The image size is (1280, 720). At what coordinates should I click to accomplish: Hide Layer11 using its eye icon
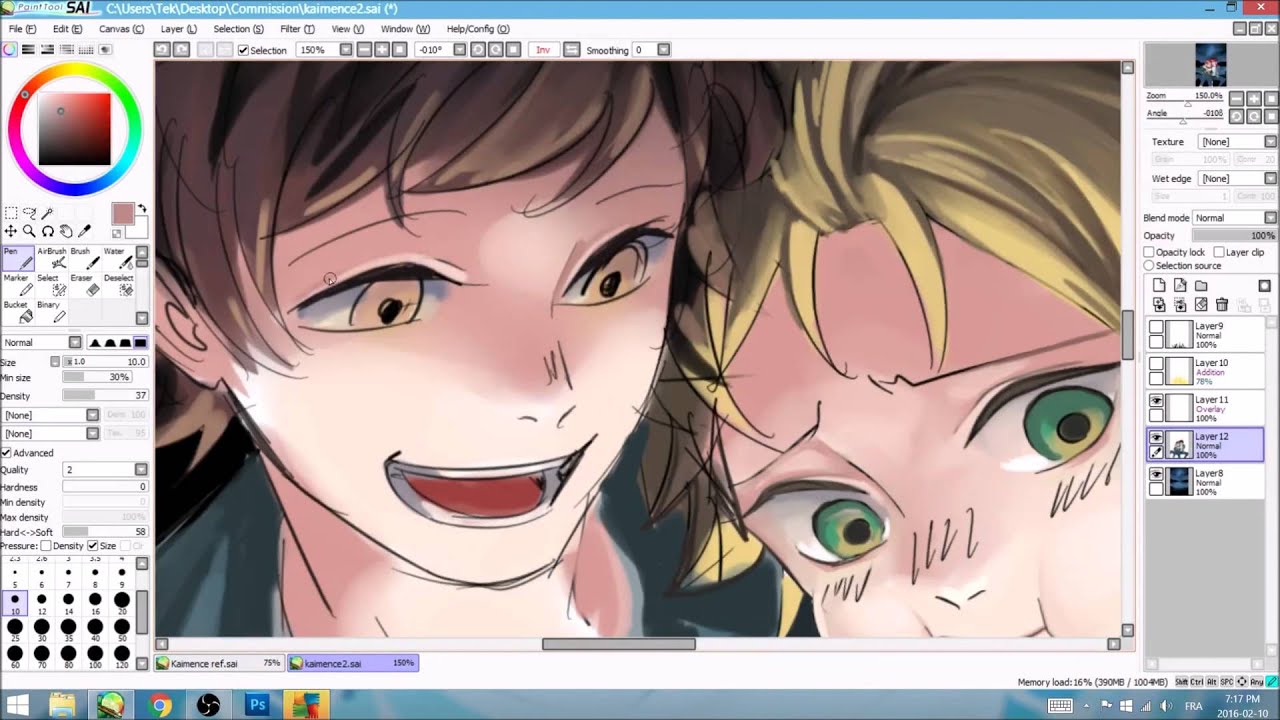[x=1156, y=400]
